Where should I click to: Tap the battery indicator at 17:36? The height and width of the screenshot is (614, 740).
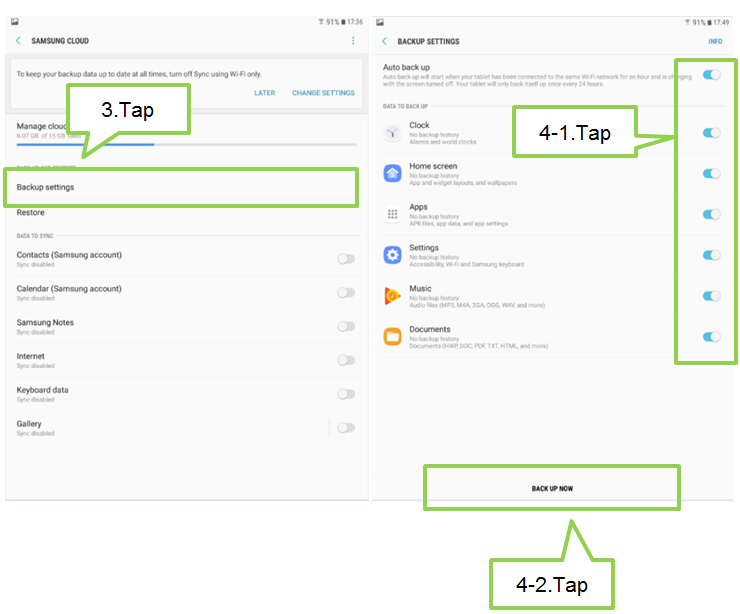tap(344, 22)
